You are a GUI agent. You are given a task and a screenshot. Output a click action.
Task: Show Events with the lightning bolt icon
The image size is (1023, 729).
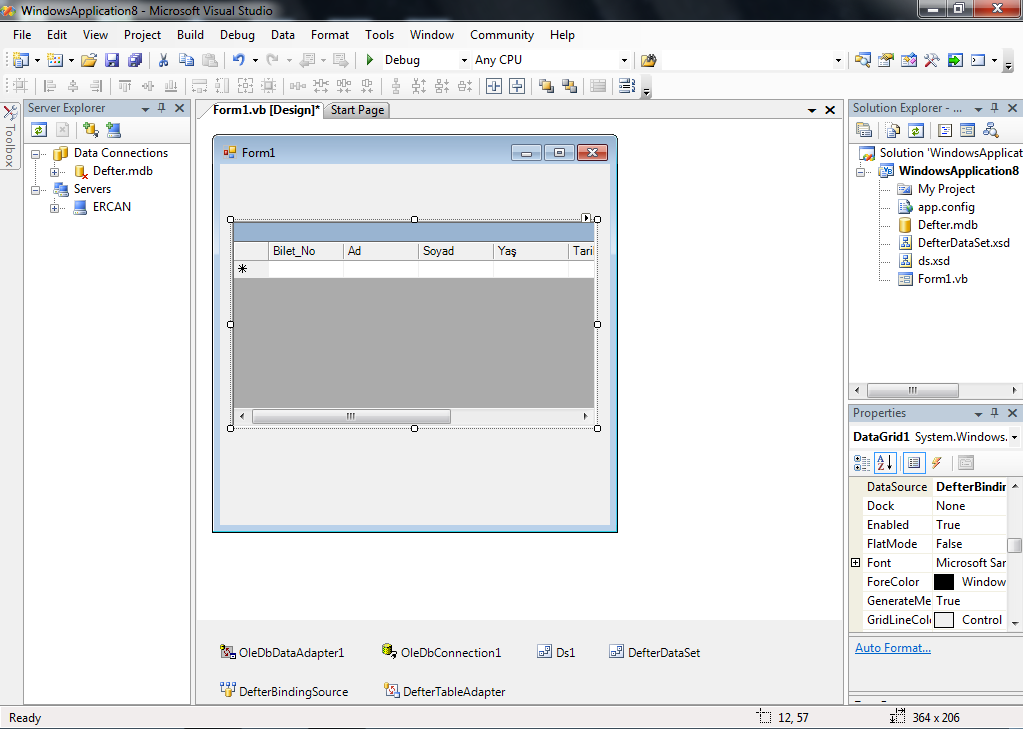[937, 463]
